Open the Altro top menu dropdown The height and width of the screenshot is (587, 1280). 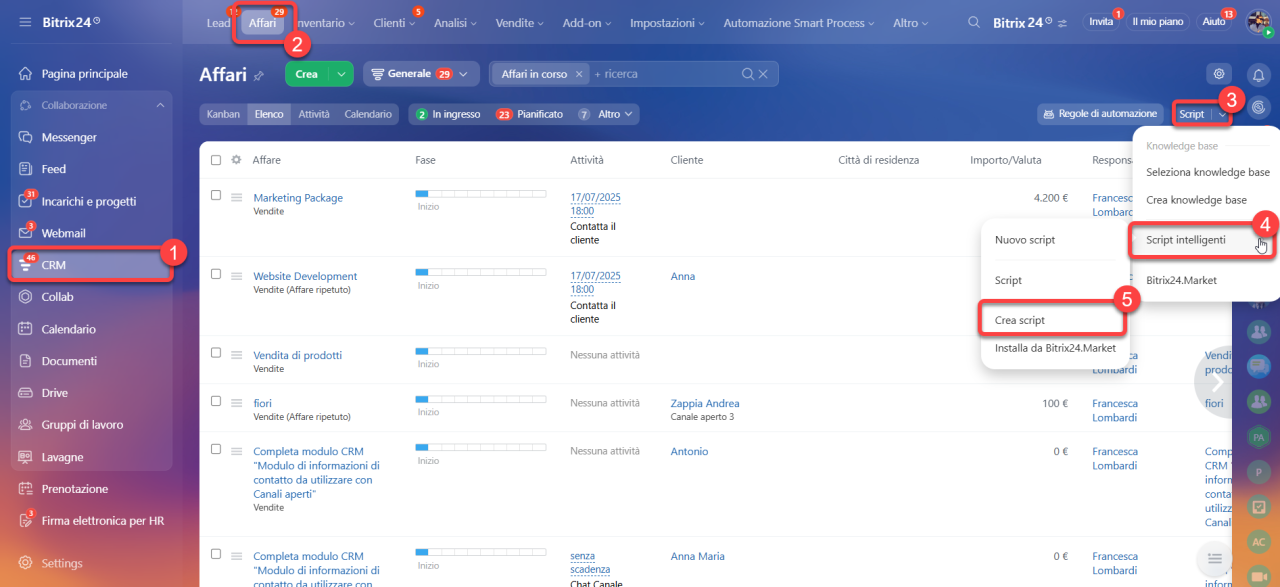click(x=909, y=23)
